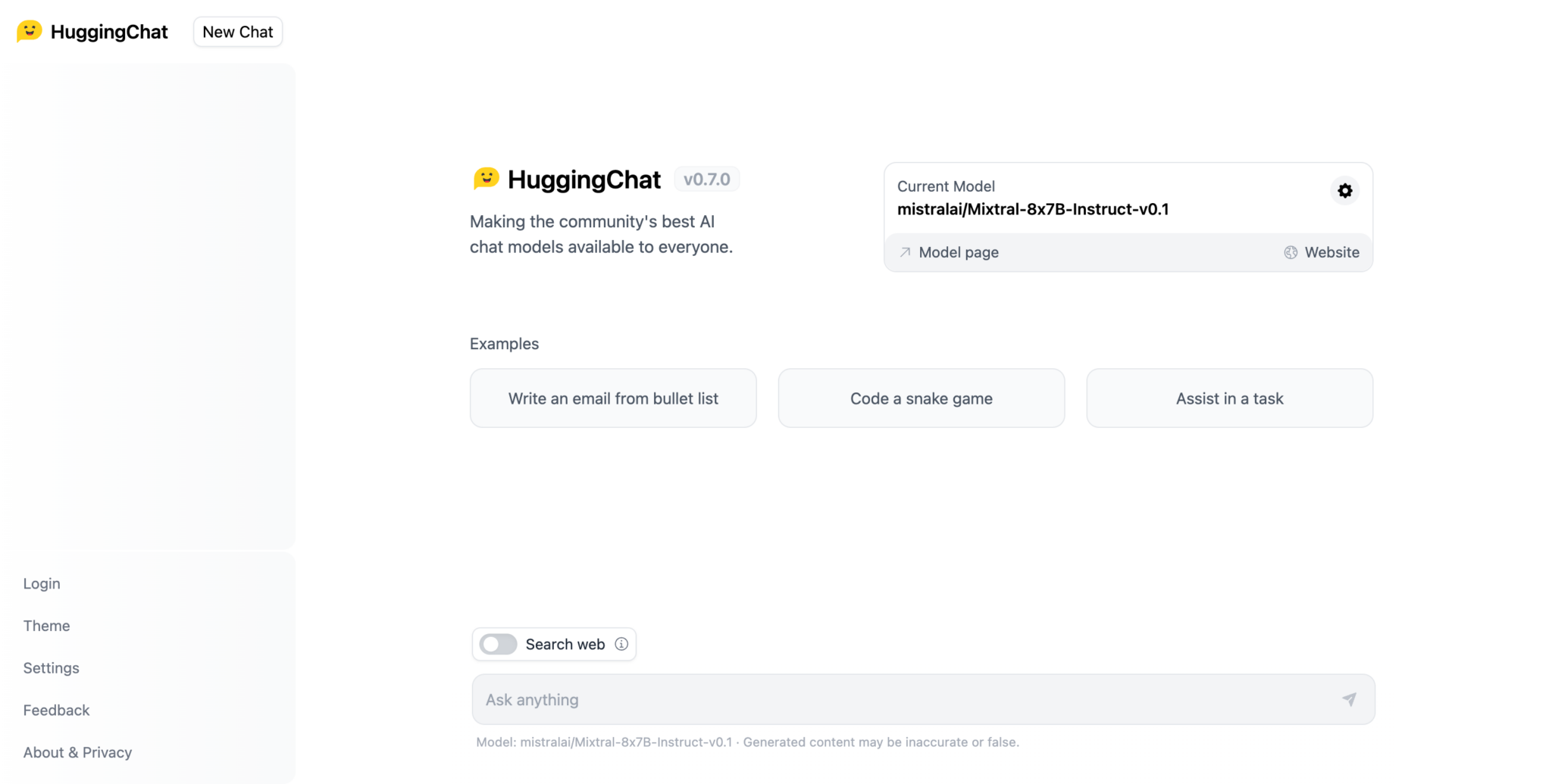This screenshot has width=1552, height=784.
Task: Open model settings via the gear icon
Action: click(x=1344, y=191)
